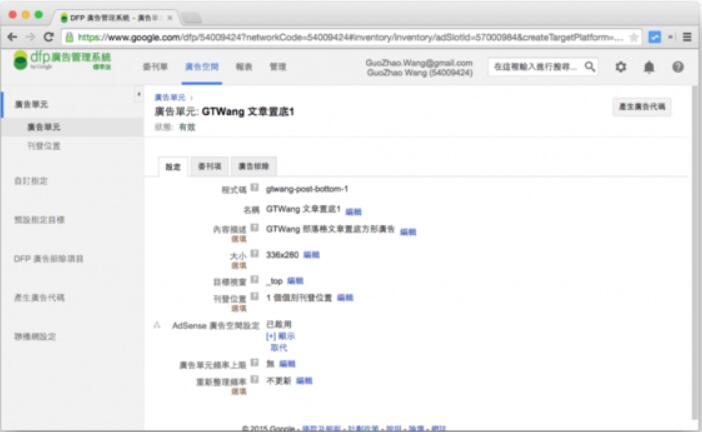Open the settings gear icon in DFP header

tap(621, 66)
